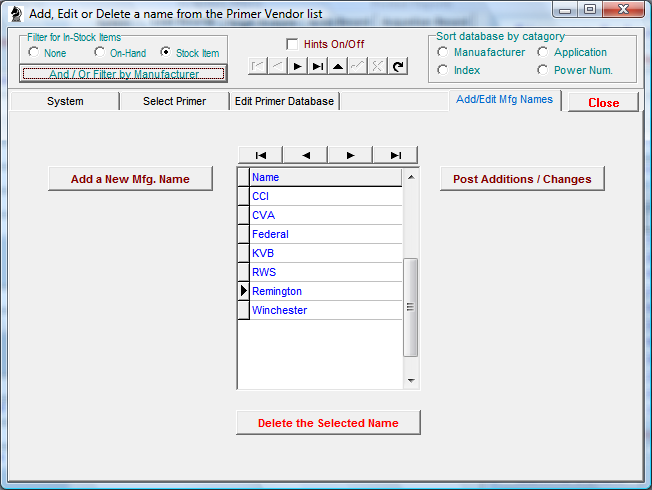Screen dimensions: 652x490
Task: Select the CVA row in name list
Action: (326, 215)
